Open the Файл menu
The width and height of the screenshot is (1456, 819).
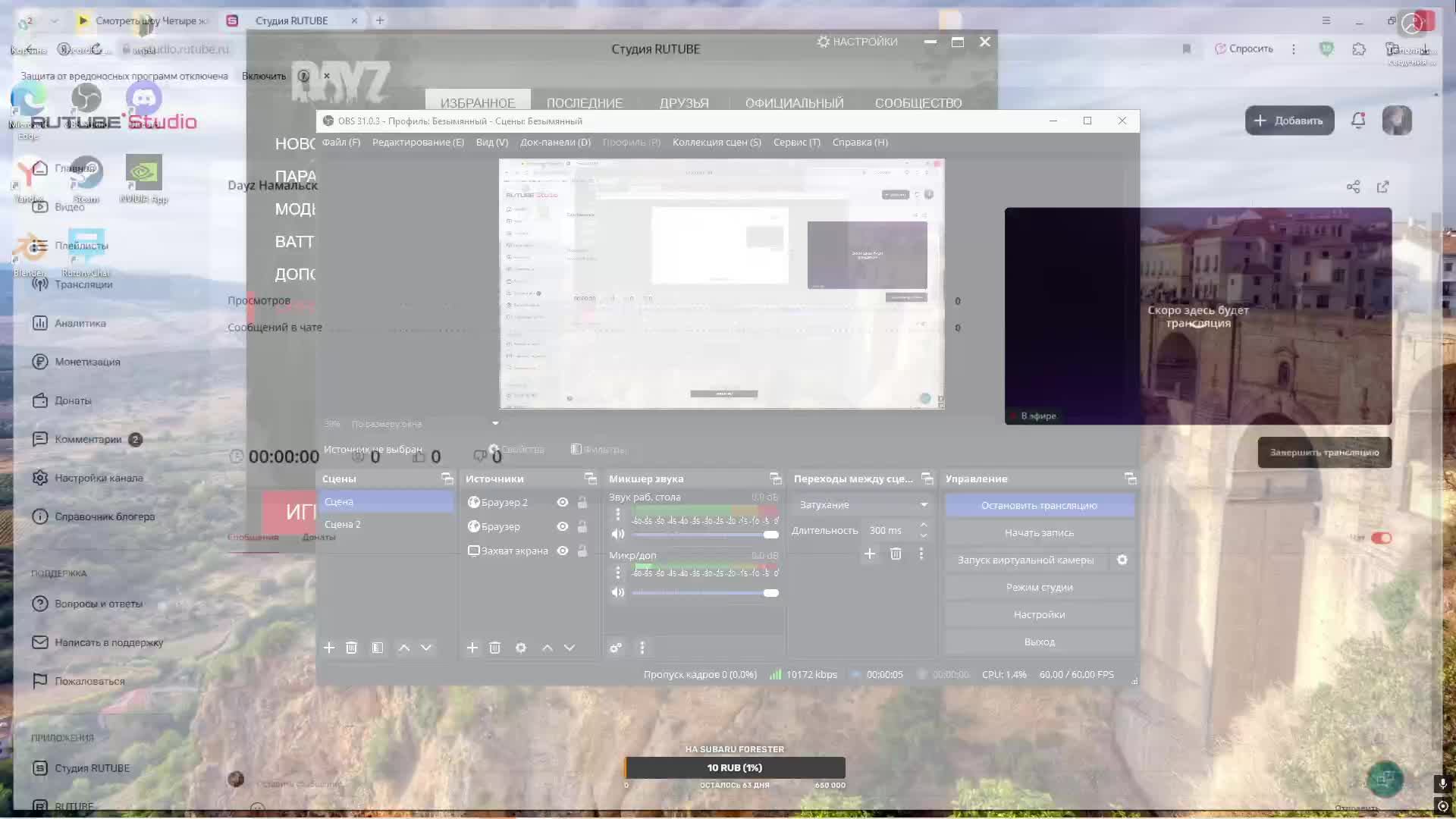tap(340, 142)
